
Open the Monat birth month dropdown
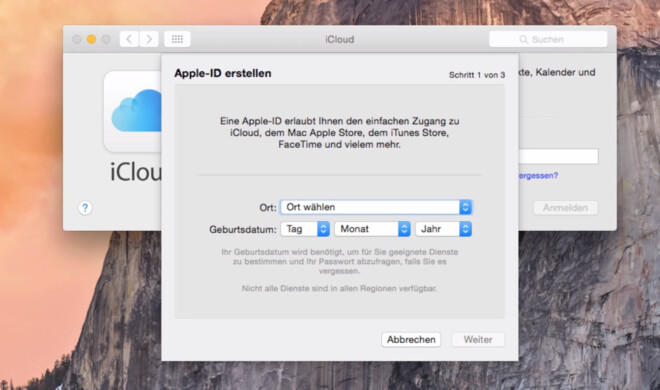coord(372,229)
